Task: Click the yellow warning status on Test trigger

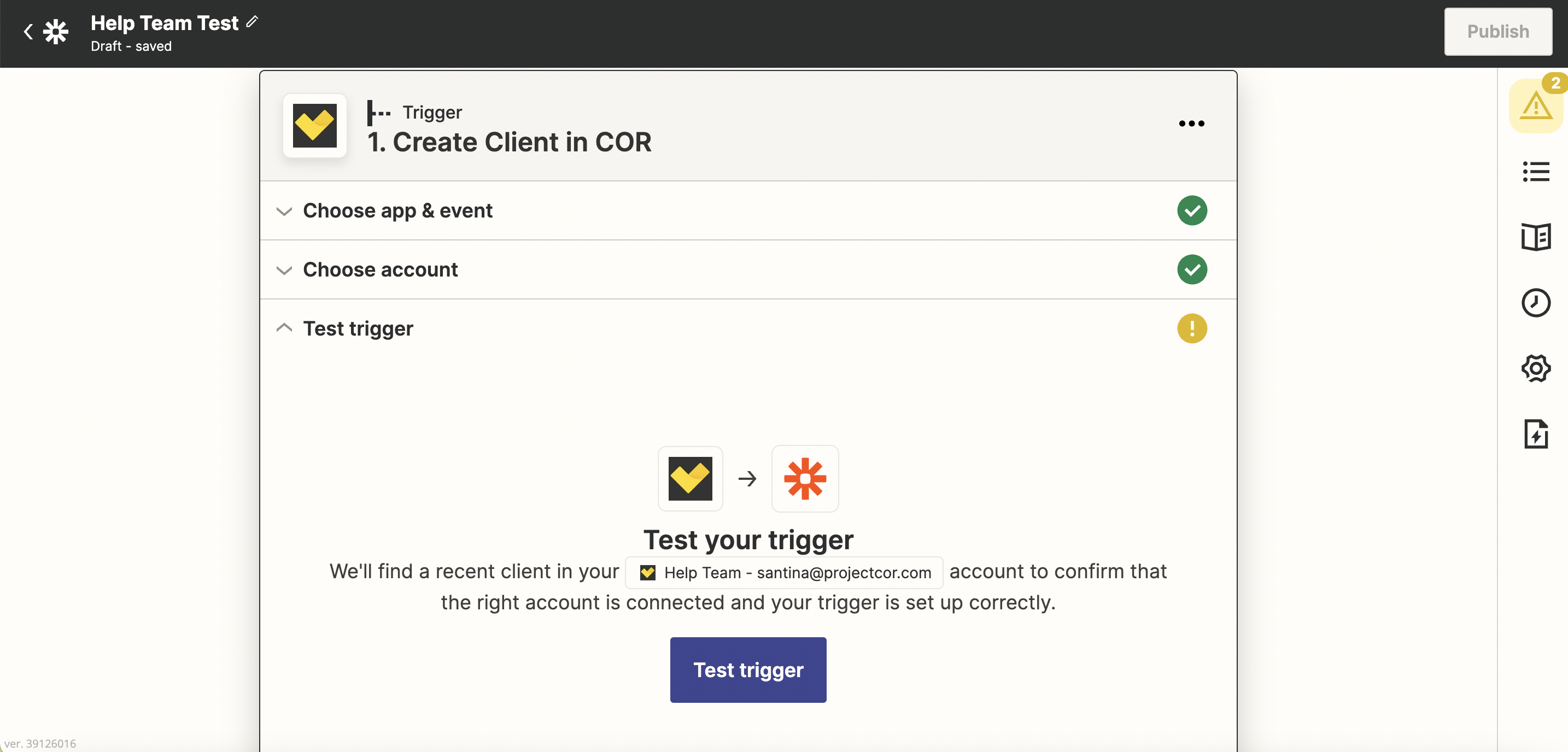Action: (1192, 328)
